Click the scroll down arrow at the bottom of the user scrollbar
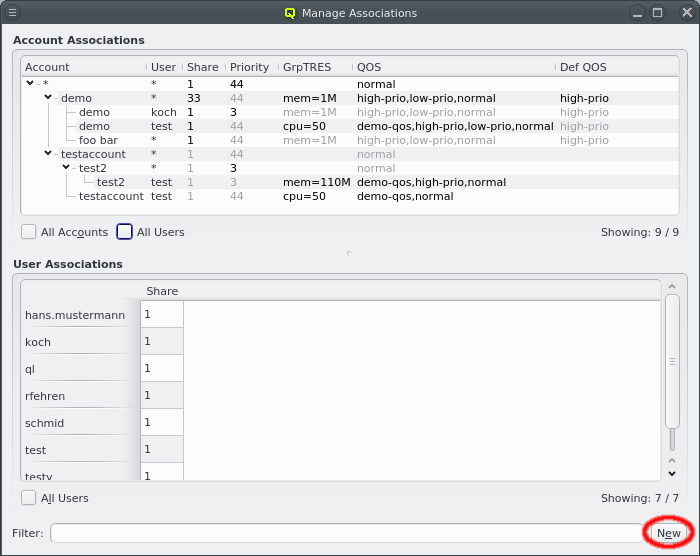Viewport: 700px width, 556px height. pos(672,473)
